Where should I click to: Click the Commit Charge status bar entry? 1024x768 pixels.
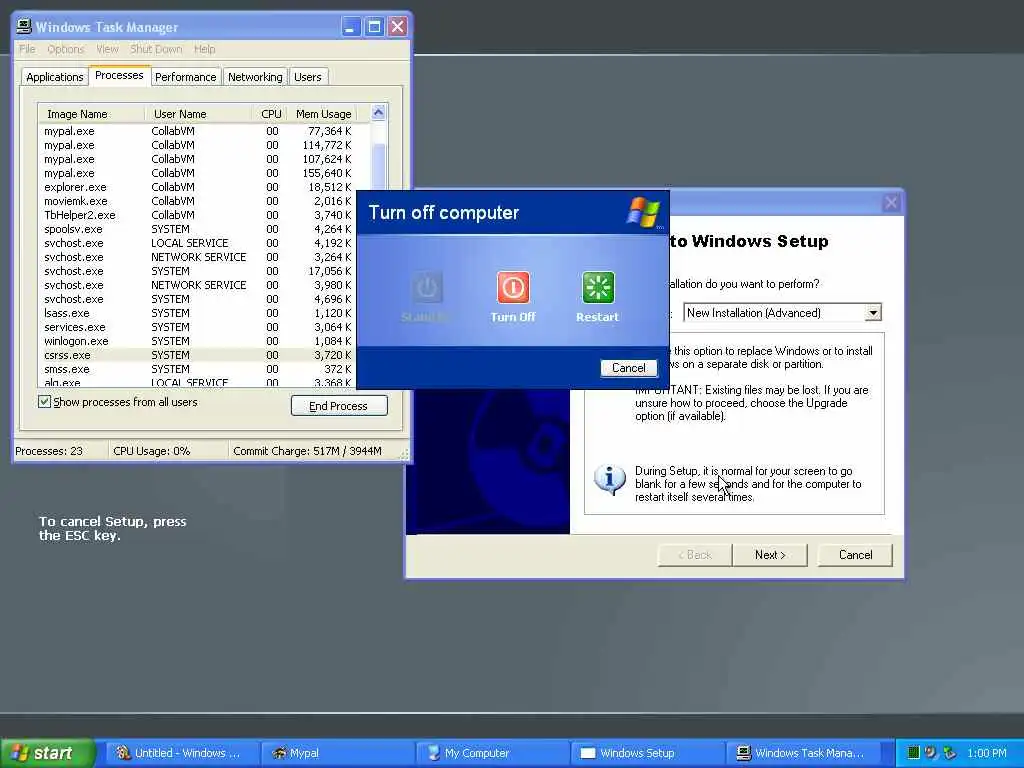pyautogui.click(x=307, y=451)
